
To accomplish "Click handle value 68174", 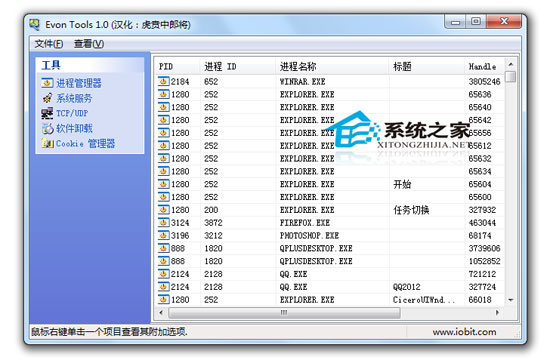I will point(480,236).
